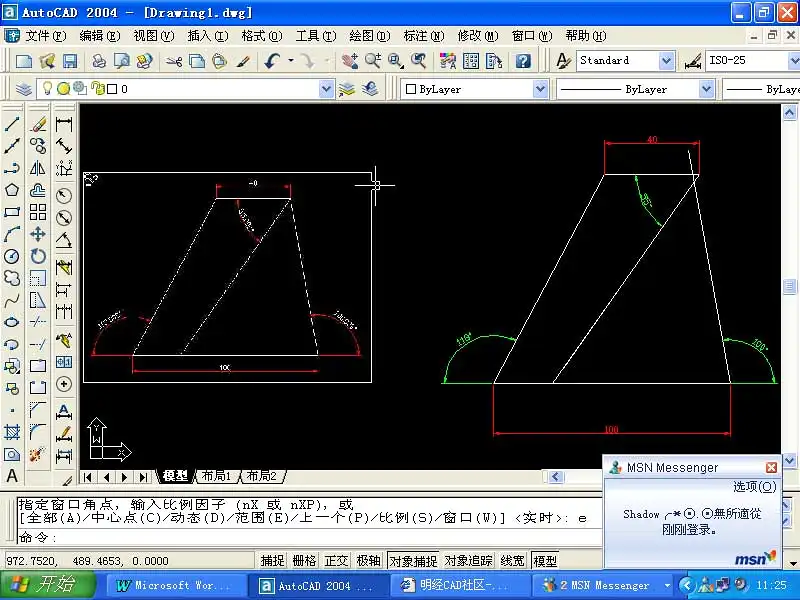This screenshot has width=800, height=600.
Task: Toggle 对象追踪 object tracking in status bar
Action: click(x=469, y=561)
